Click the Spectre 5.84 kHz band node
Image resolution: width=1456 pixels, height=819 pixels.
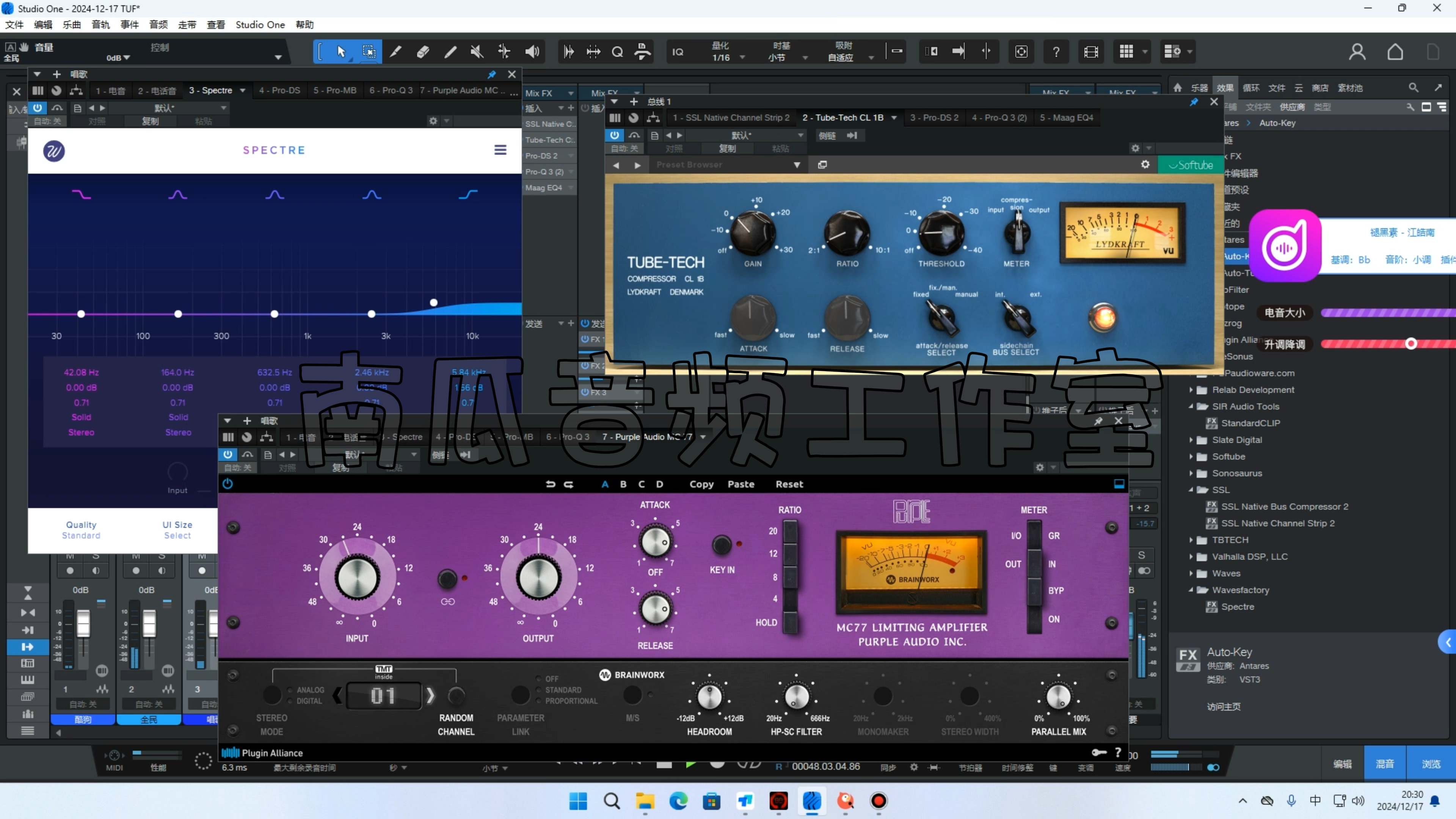pos(433,303)
